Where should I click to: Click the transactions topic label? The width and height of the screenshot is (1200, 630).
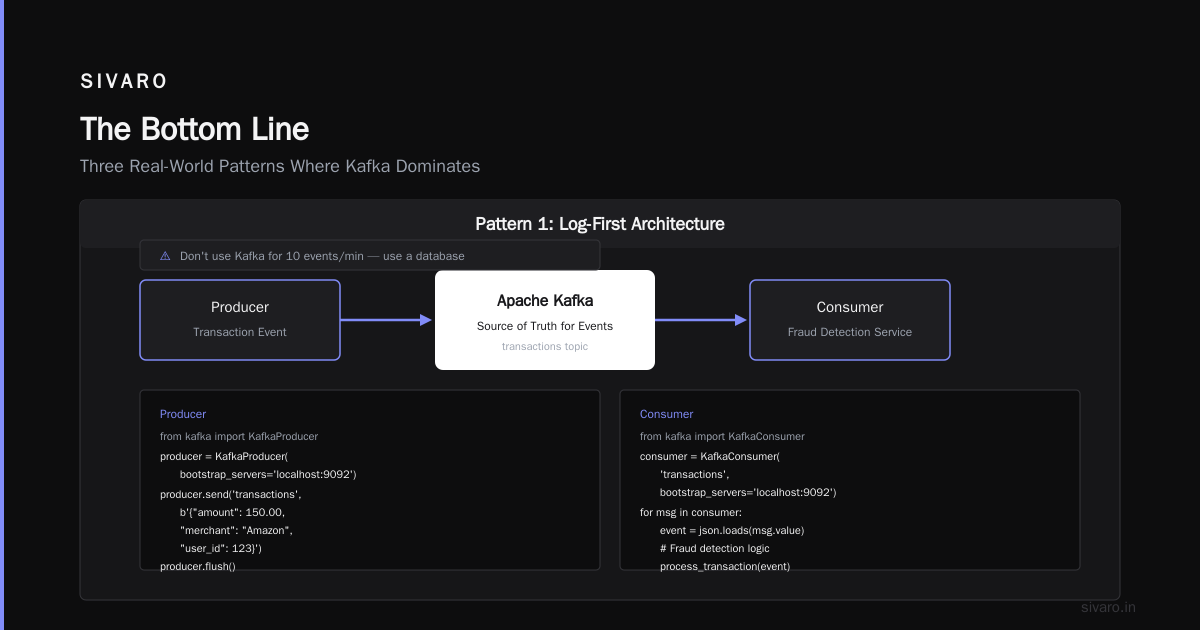[x=545, y=346]
